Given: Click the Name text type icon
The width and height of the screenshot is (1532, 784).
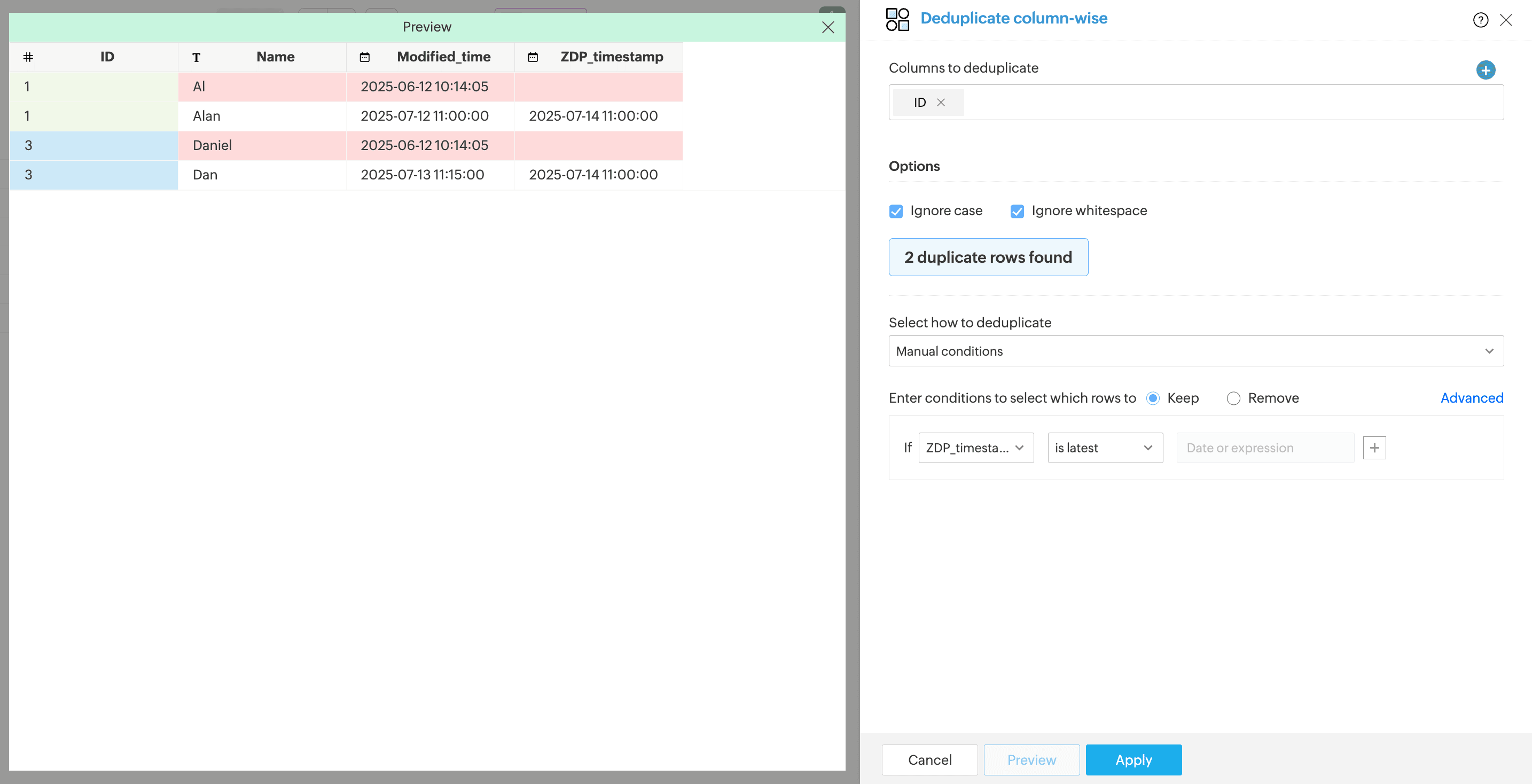Looking at the screenshot, I should coord(196,58).
